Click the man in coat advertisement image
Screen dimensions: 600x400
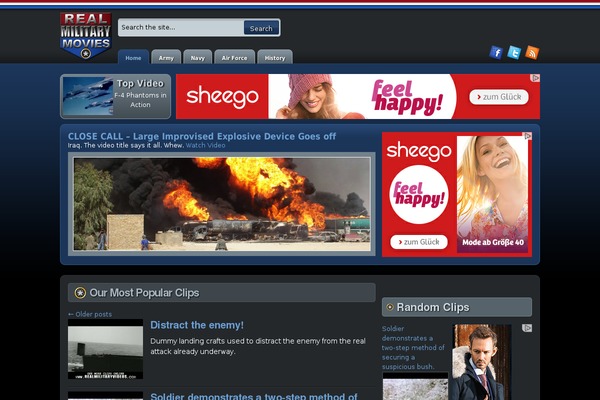point(481,362)
